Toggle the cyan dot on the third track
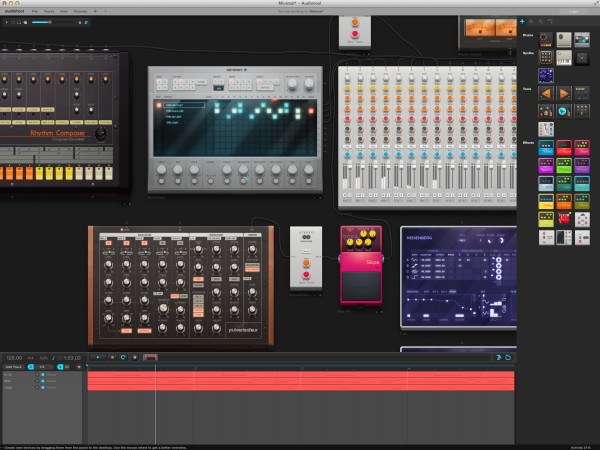 tap(43, 388)
